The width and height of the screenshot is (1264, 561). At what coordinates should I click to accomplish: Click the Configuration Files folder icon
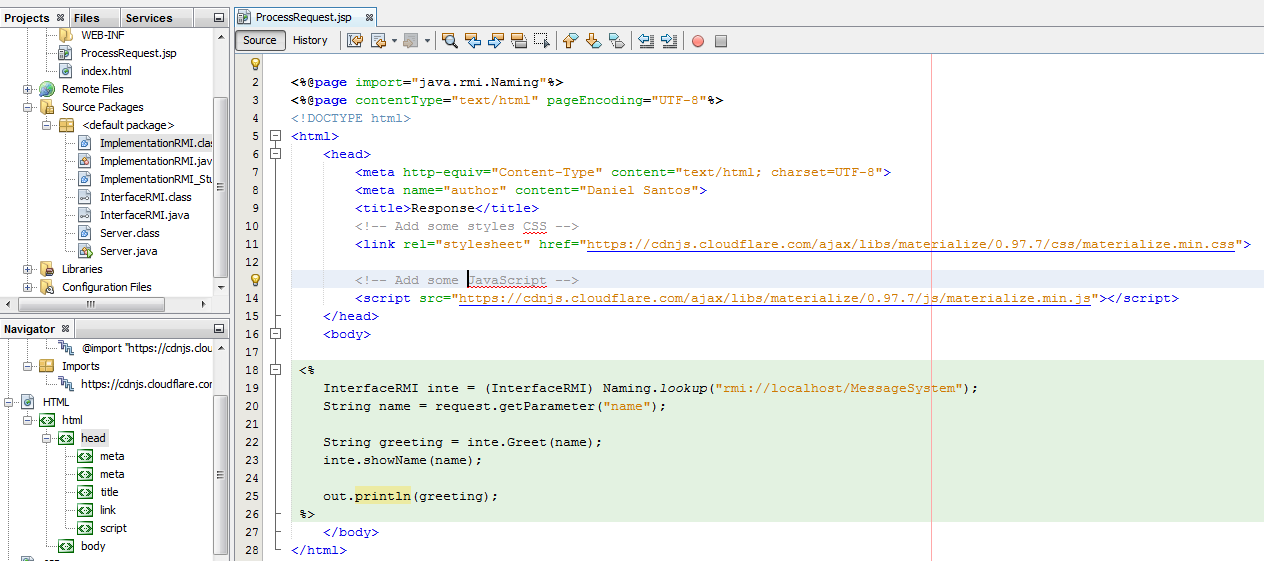47,287
